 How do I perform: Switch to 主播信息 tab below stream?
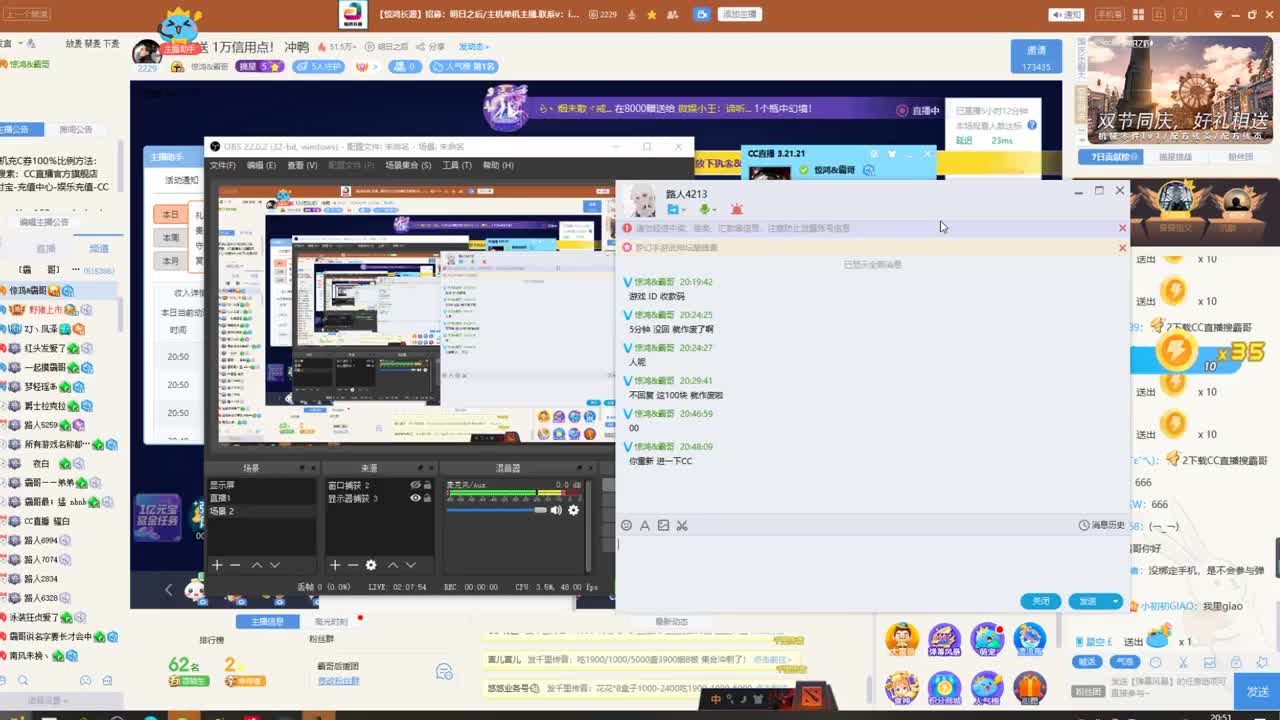[267, 621]
